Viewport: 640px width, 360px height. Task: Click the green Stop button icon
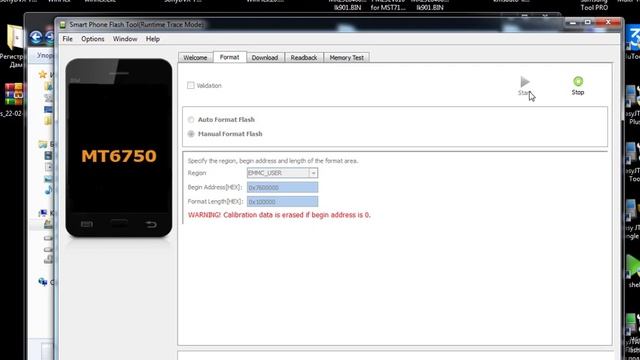pos(578,81)
